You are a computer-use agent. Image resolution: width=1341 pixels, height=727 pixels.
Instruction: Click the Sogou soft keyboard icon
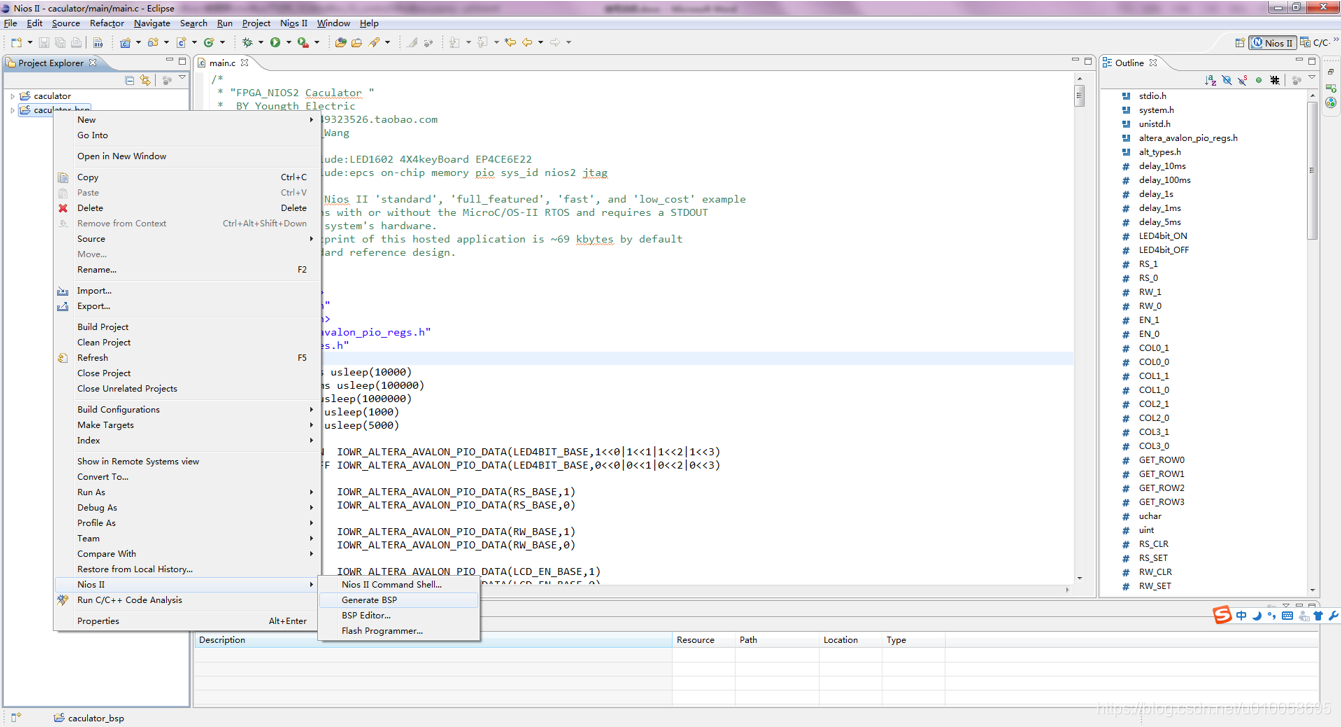[1287, 616]
